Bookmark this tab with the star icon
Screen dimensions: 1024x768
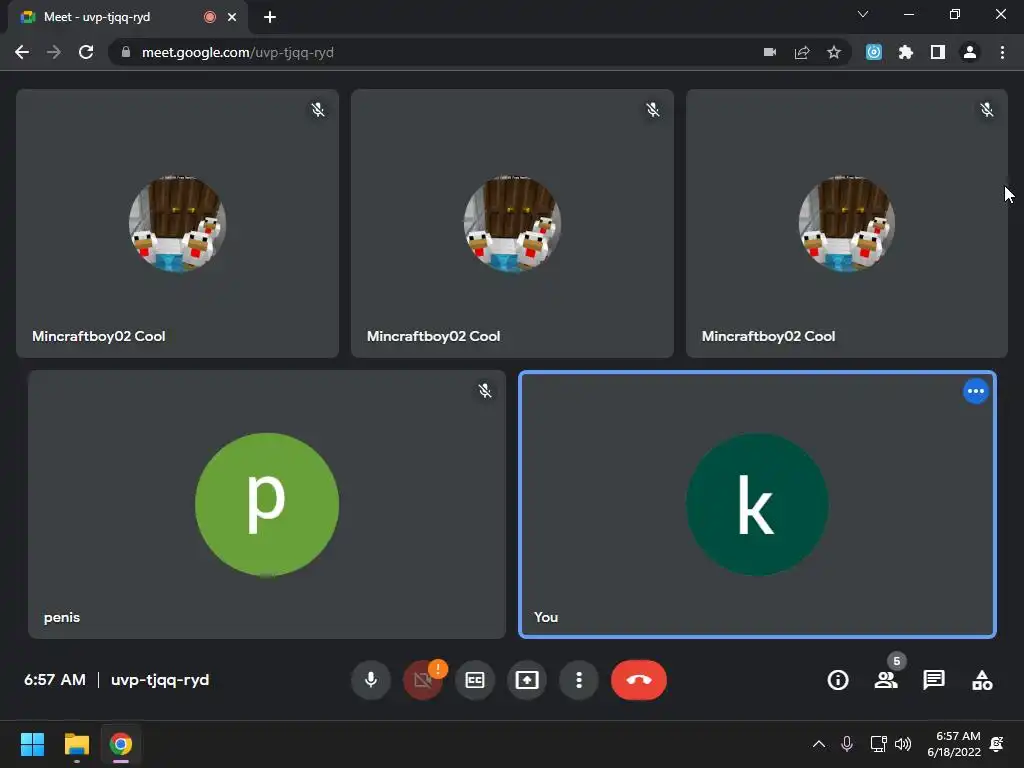click(x=833, y=52)
